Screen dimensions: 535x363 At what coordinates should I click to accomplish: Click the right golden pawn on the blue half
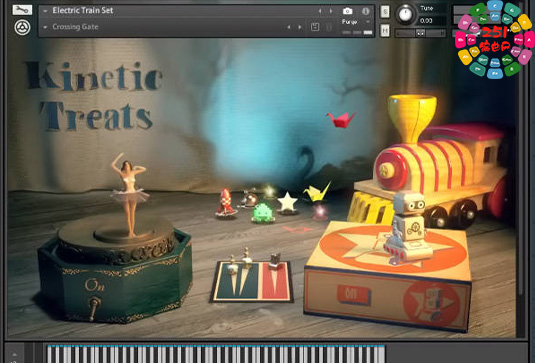(246, 259)
